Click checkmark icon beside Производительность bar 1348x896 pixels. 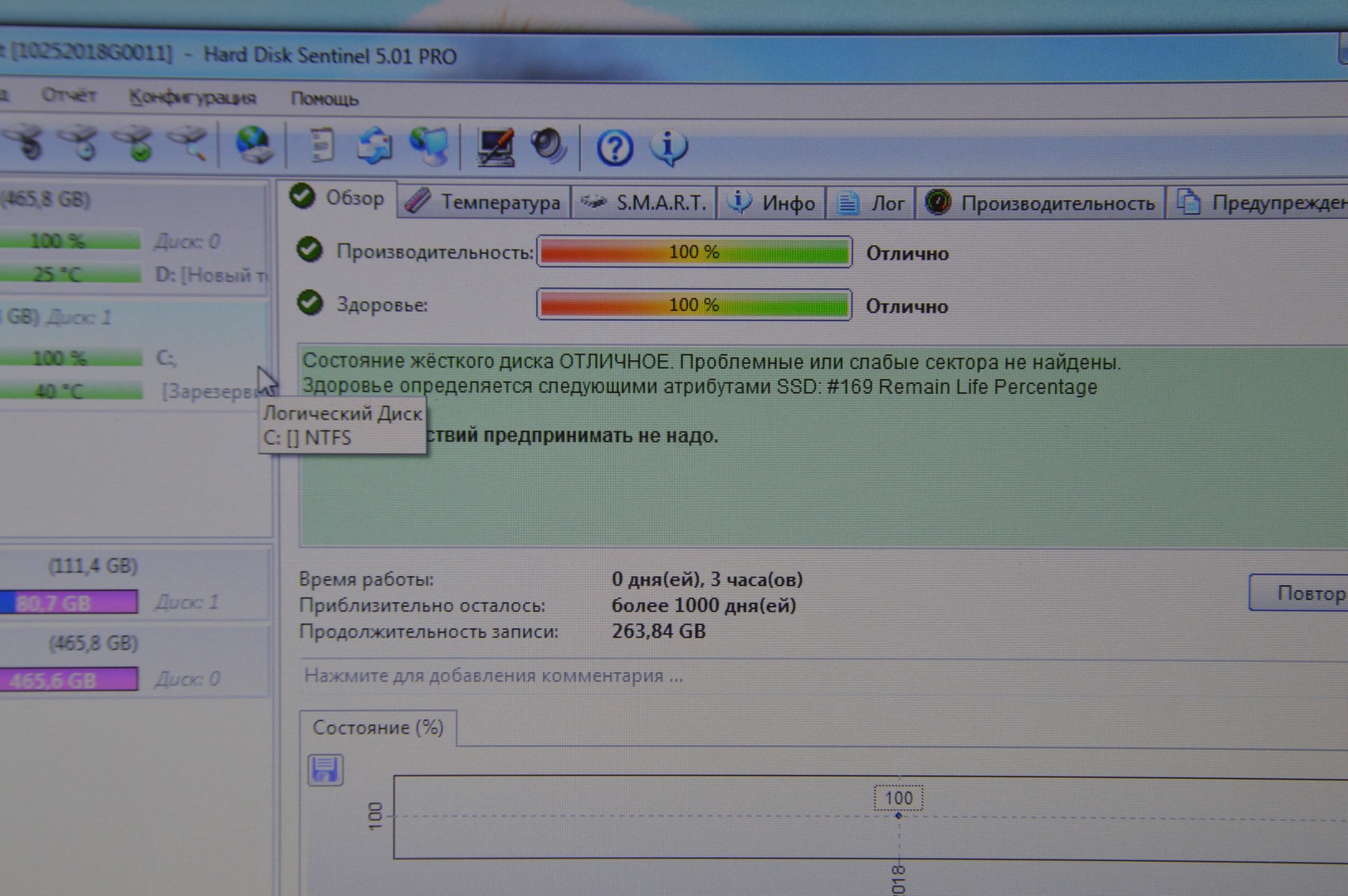(x=310, y=249)
